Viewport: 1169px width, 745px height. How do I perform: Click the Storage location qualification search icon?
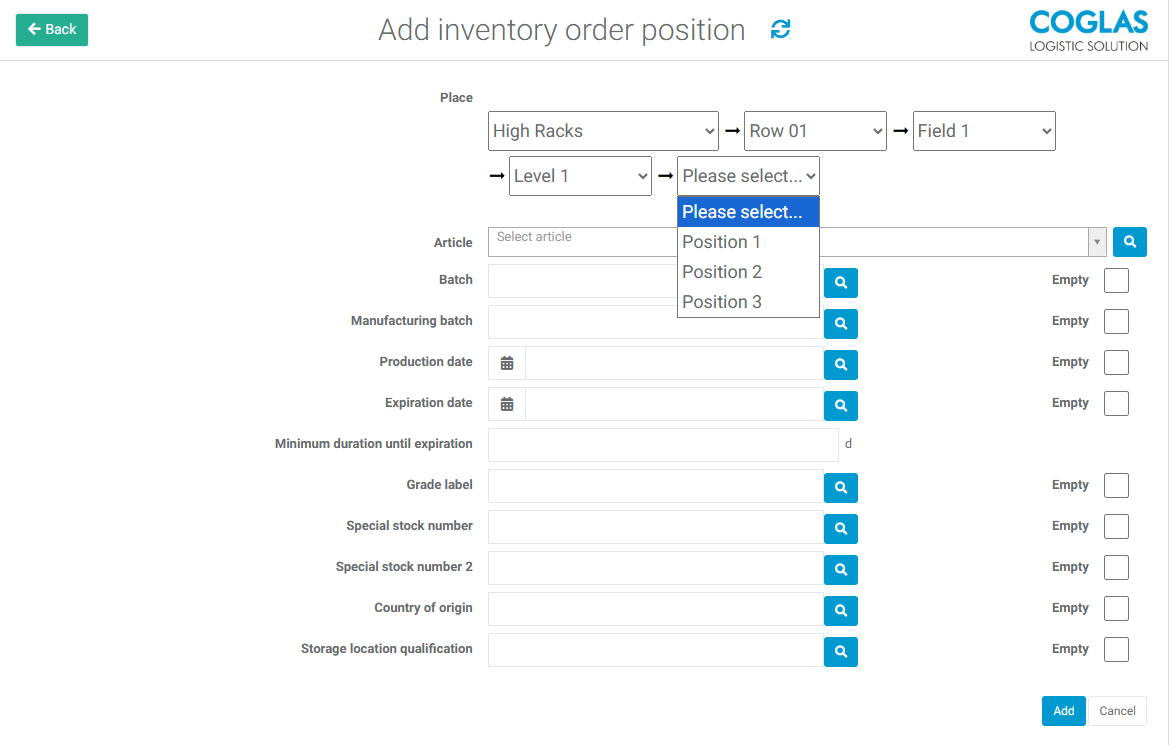click(841, 652)
